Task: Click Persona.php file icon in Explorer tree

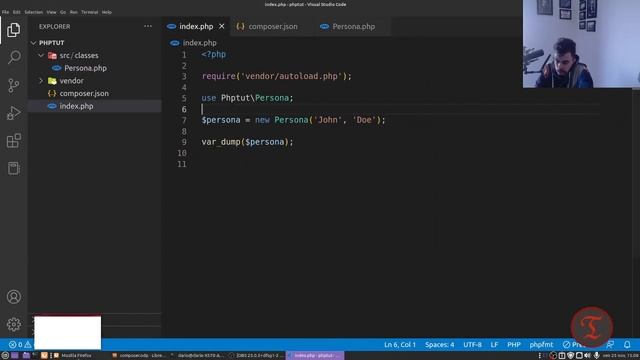Action: [x=57, y=68]
